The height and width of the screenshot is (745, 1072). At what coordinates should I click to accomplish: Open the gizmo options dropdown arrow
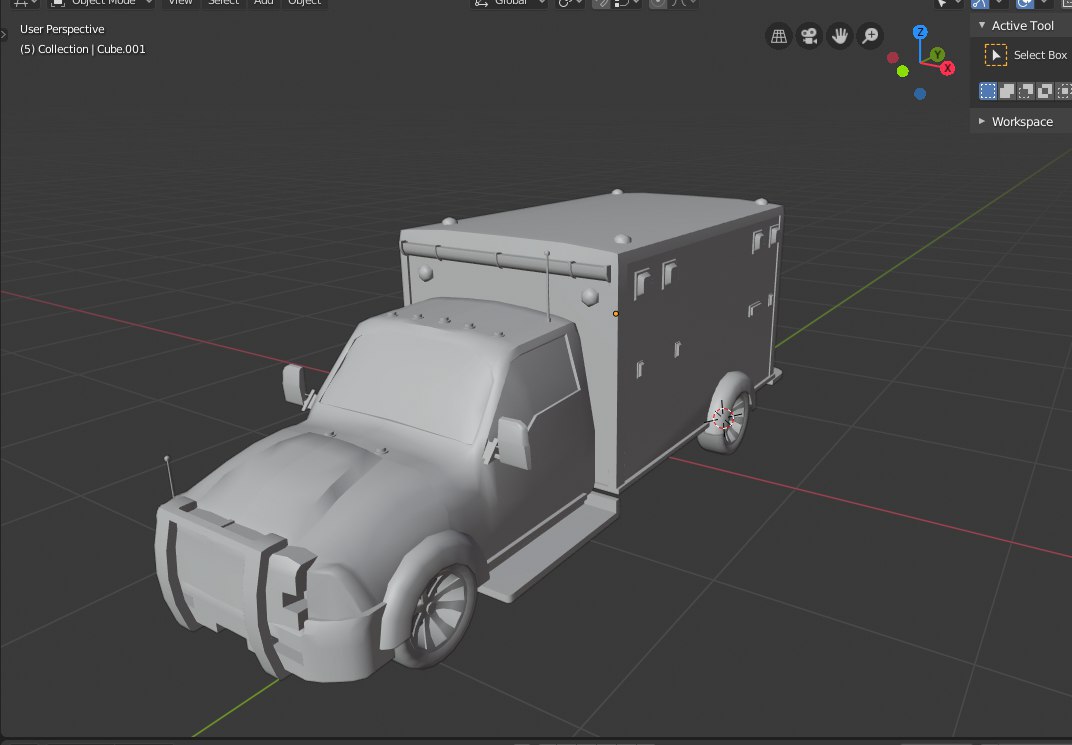pyautogui.click(x=999, y=3)
